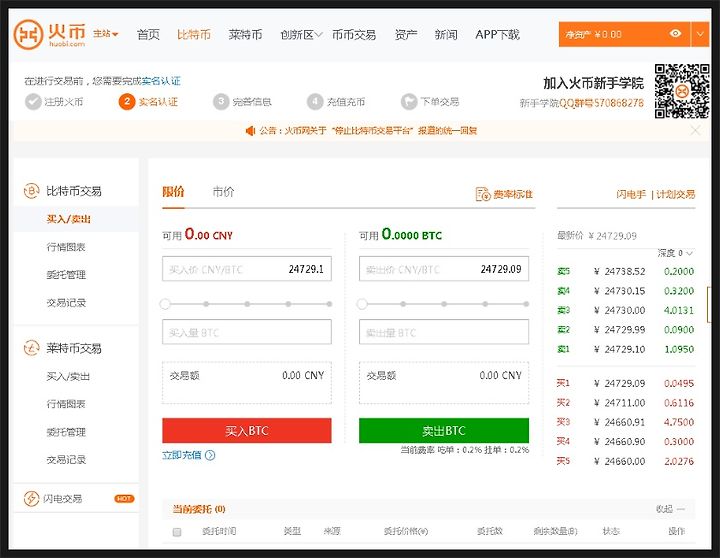Click the 卖出量 BTC input field
Image resolution: width=720 pixels, height=558 pixels.
[x=444, y=332]
